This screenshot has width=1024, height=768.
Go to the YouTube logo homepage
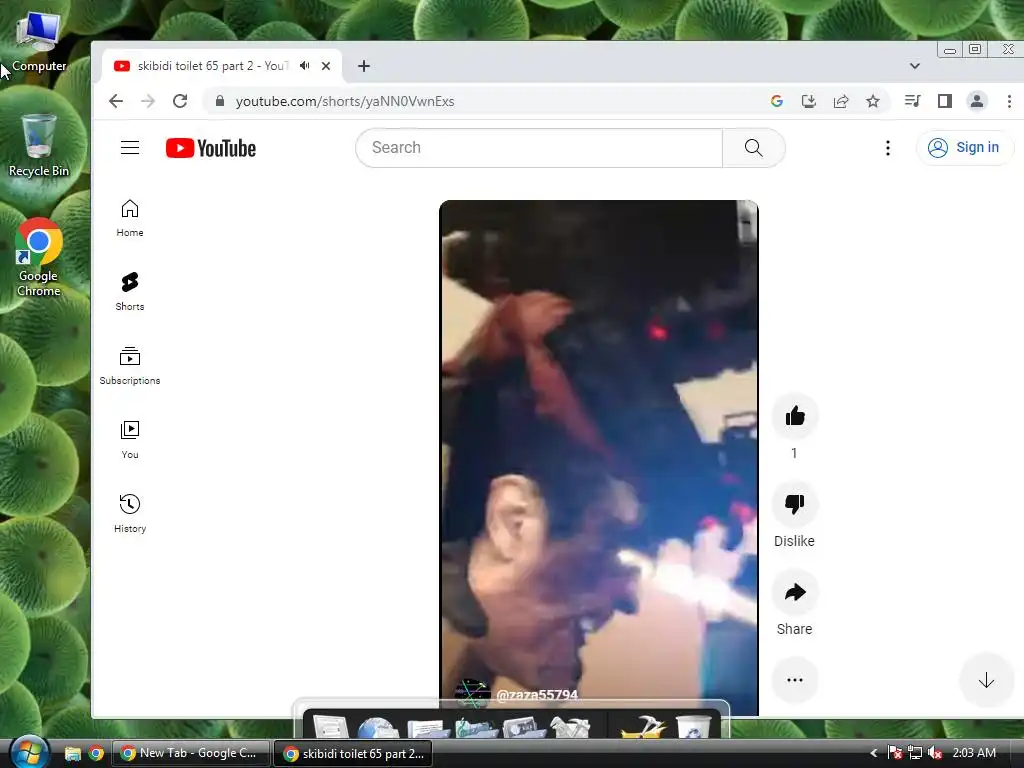(210, 148)
